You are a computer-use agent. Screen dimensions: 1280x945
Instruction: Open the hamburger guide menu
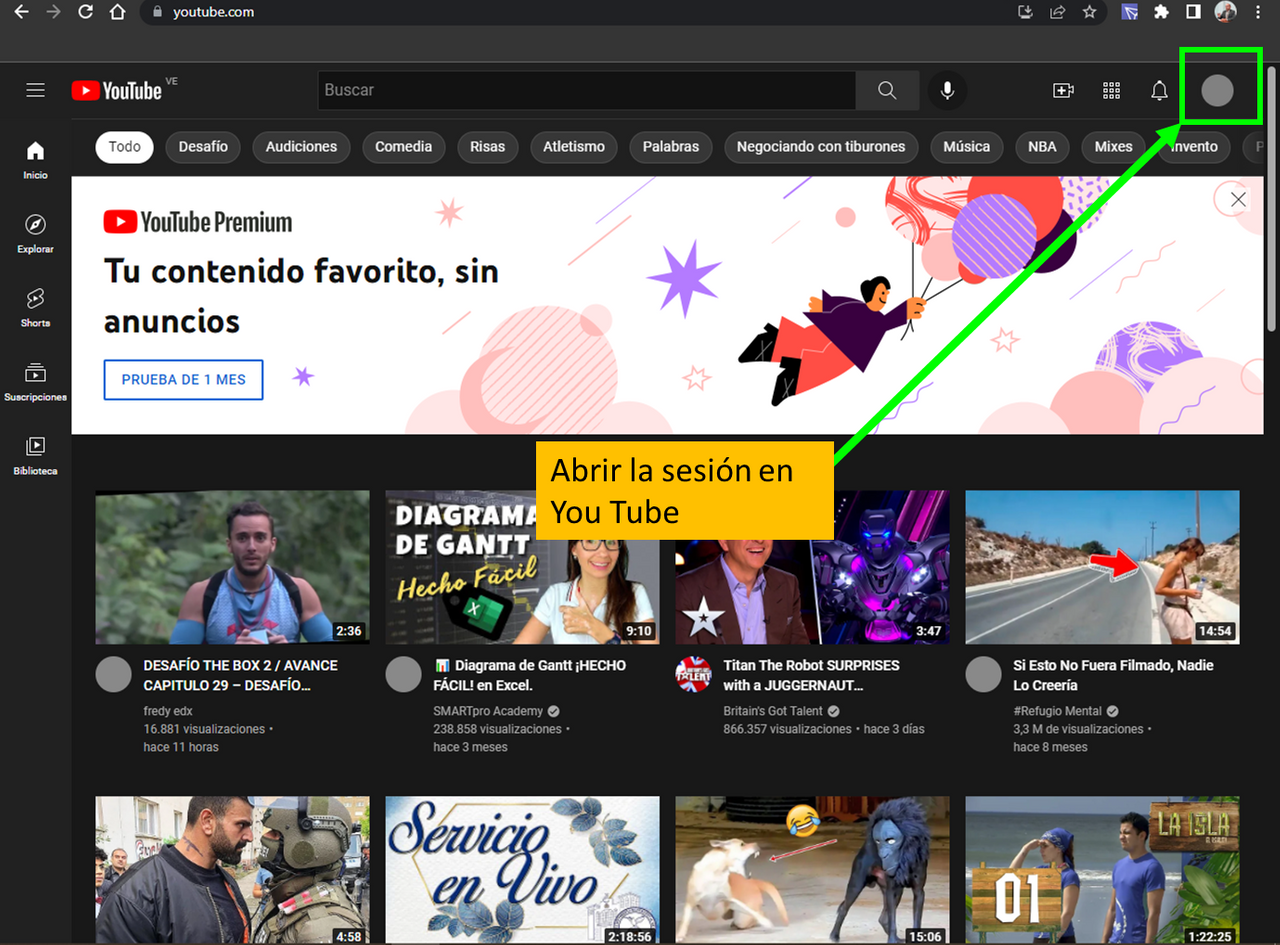click(36, 90)
